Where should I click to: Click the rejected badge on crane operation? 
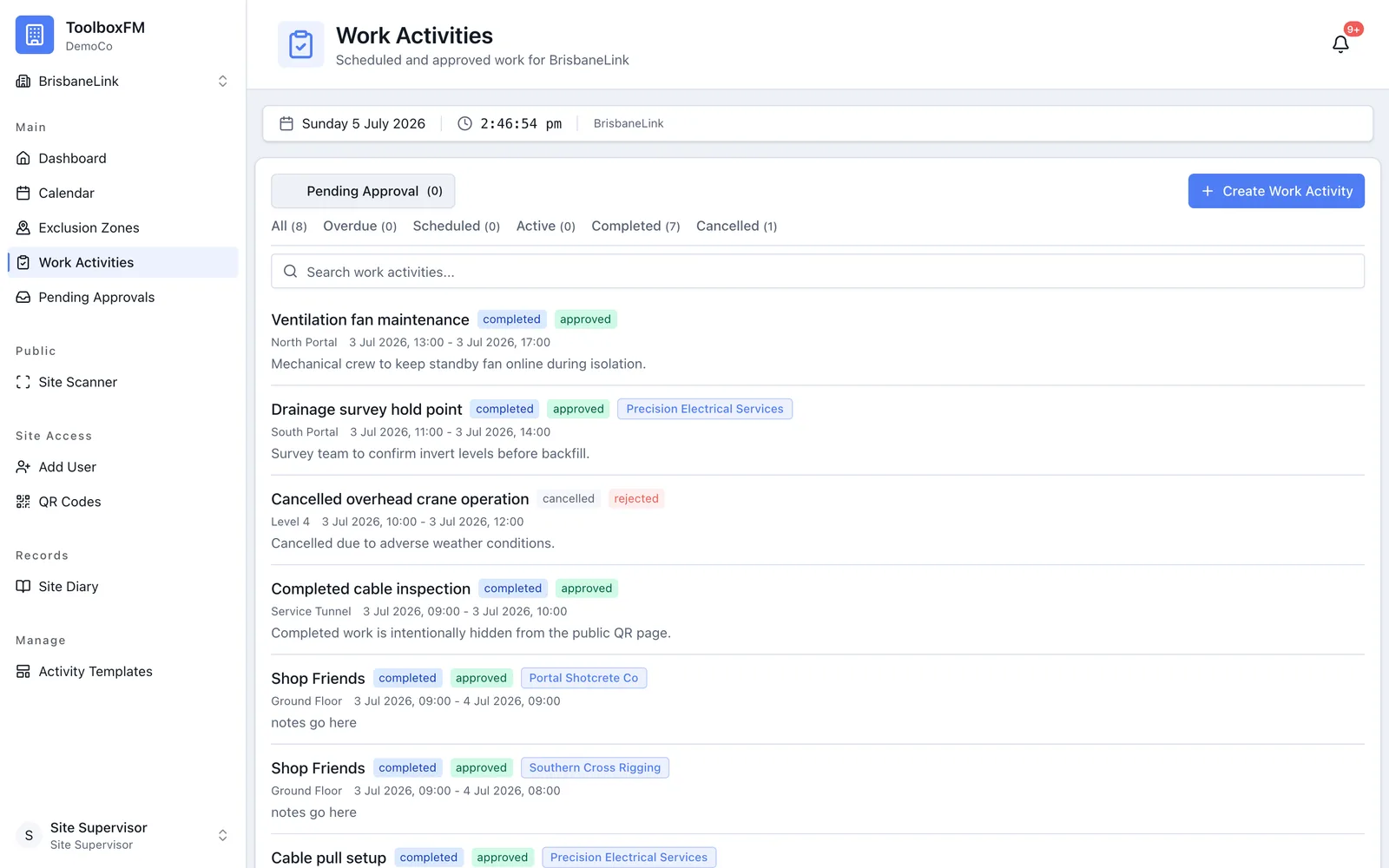[636, 498]
